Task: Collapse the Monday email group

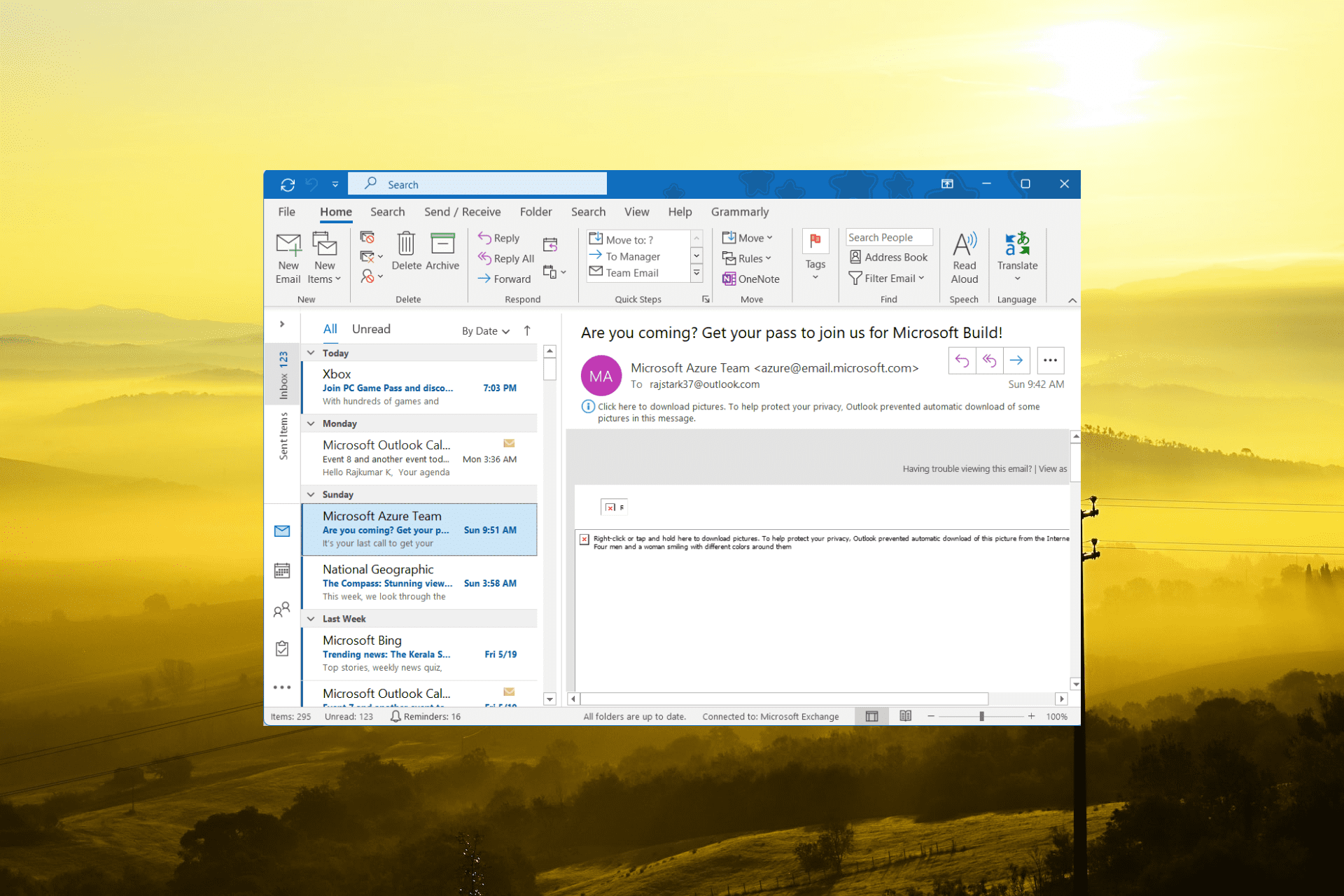Action: [311, 423]
